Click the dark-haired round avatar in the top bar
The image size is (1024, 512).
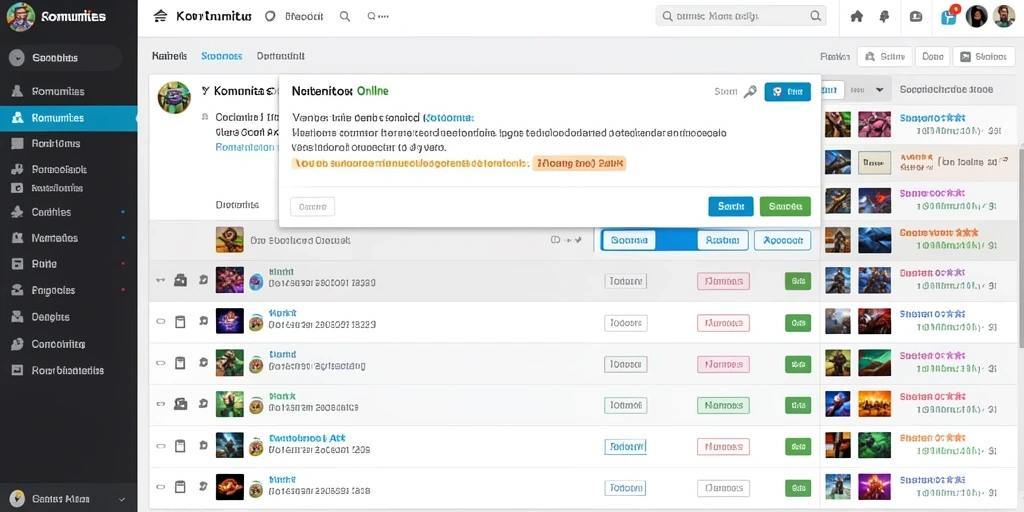[x=976, y=16]
